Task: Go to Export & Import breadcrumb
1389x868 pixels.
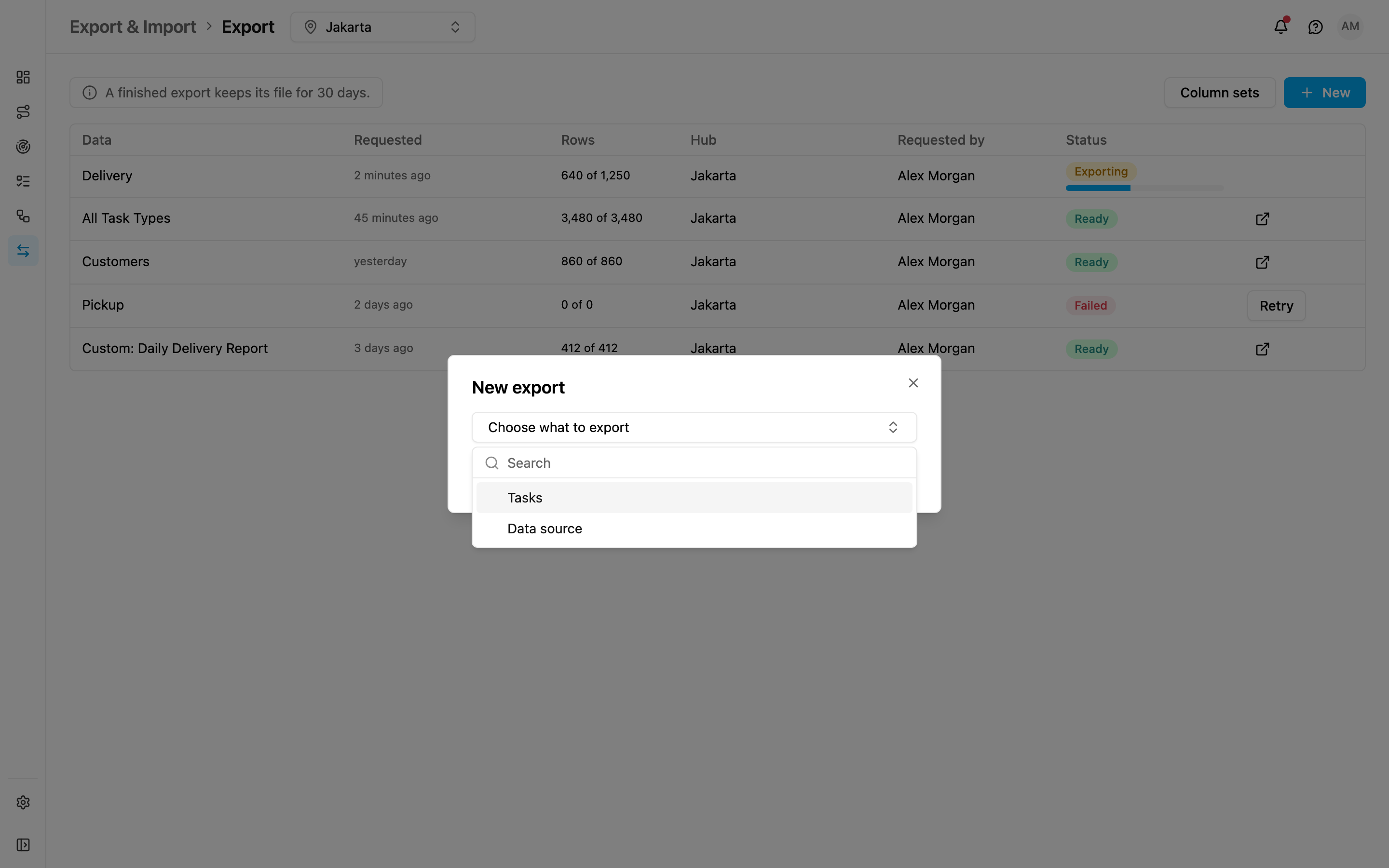Action: [133, 27]
